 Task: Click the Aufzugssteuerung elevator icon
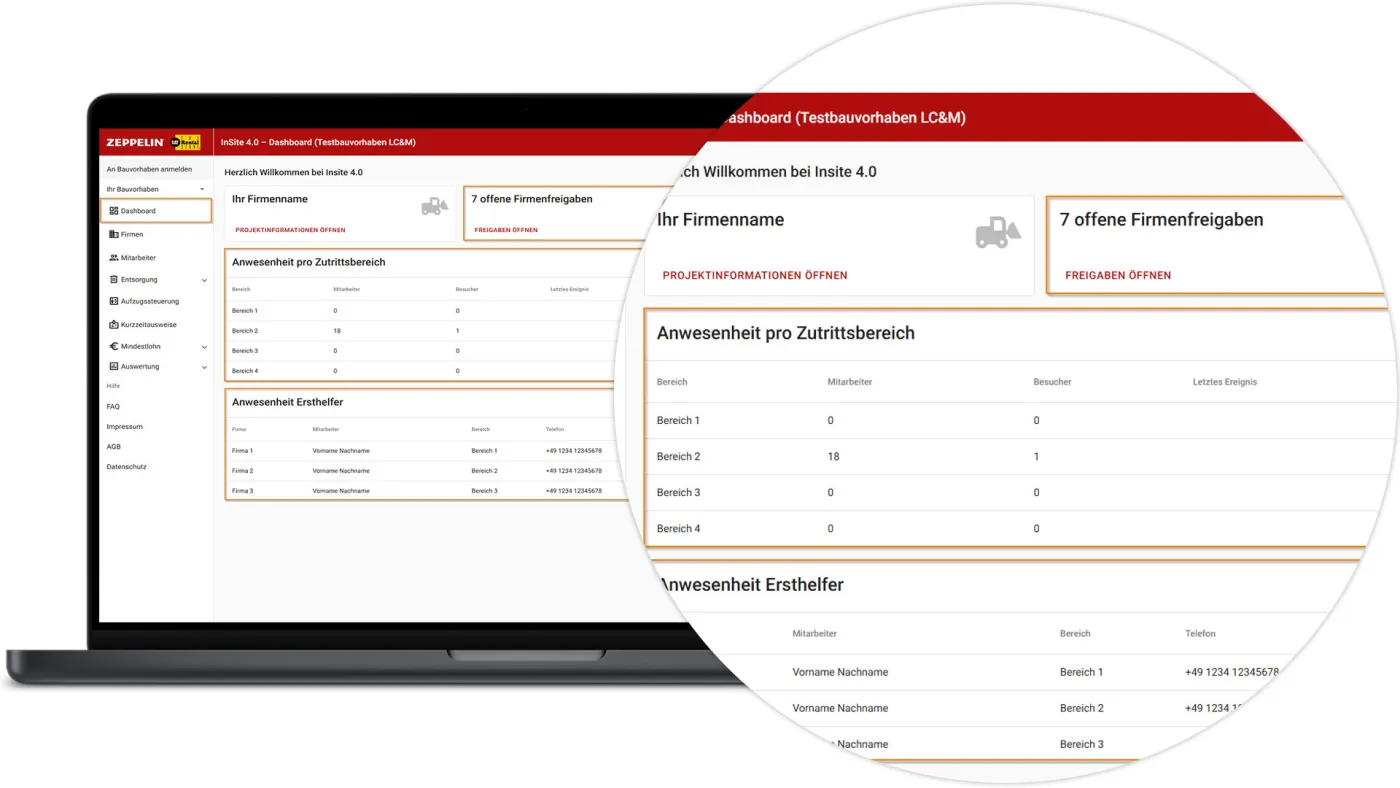coord(115,301)
